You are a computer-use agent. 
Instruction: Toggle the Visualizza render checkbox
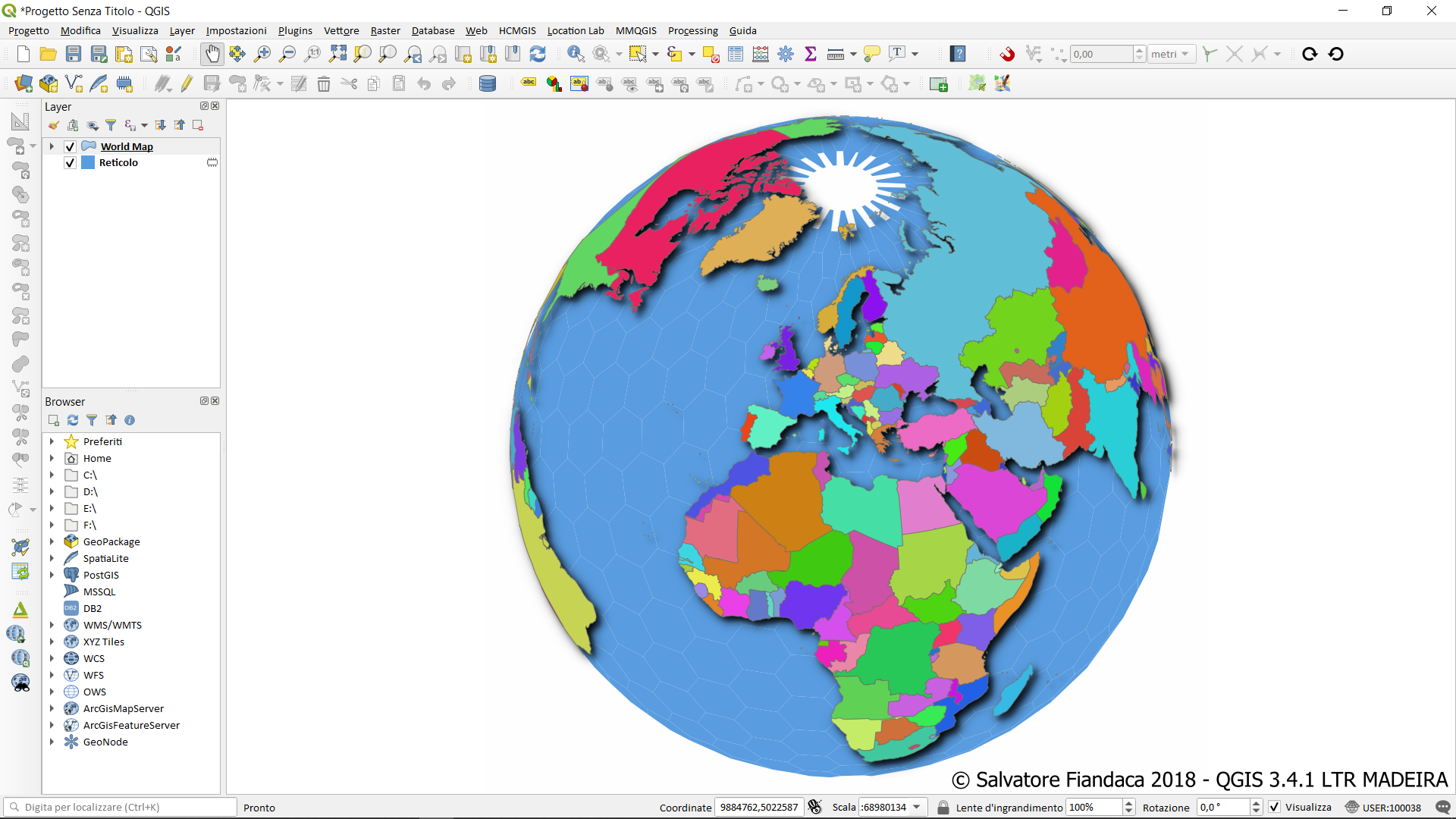pyautogui.click(x=1275, y=807)
